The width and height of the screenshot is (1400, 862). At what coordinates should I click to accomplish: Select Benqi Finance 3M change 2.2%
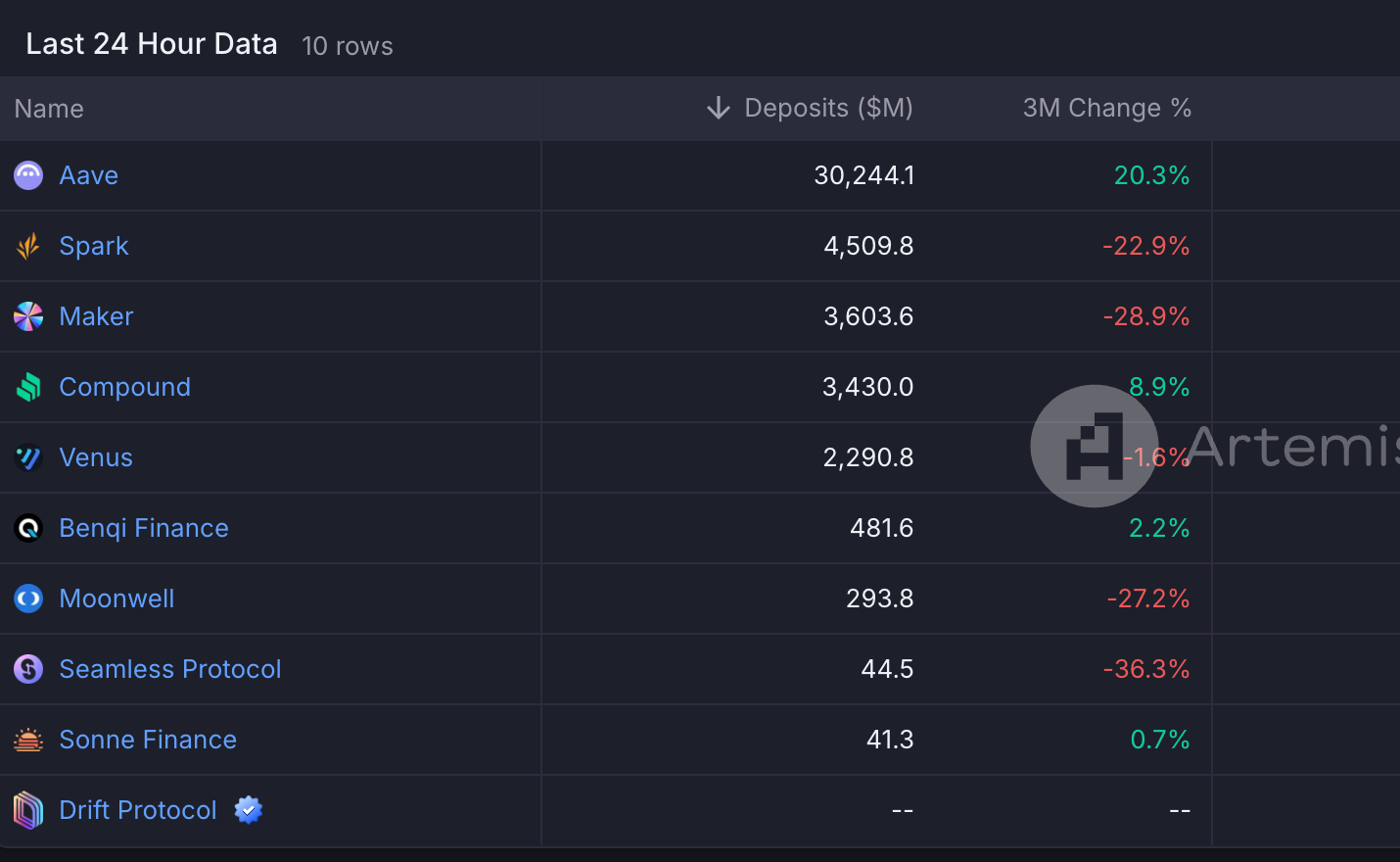(x=1160, y=528)
